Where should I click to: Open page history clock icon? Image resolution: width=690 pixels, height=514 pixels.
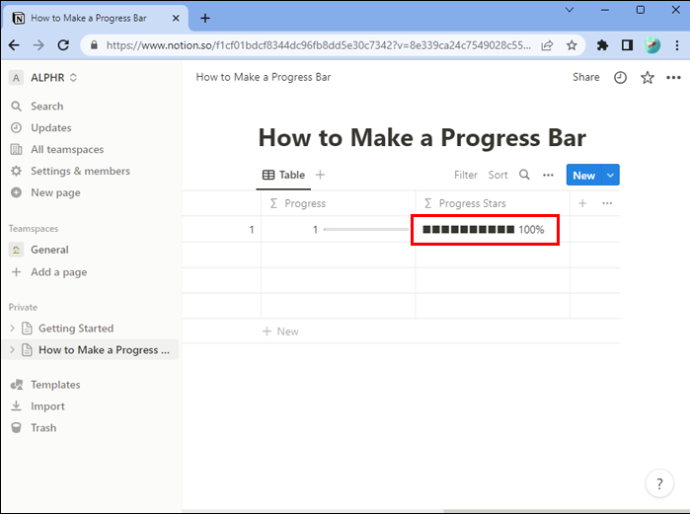point(620,78)
